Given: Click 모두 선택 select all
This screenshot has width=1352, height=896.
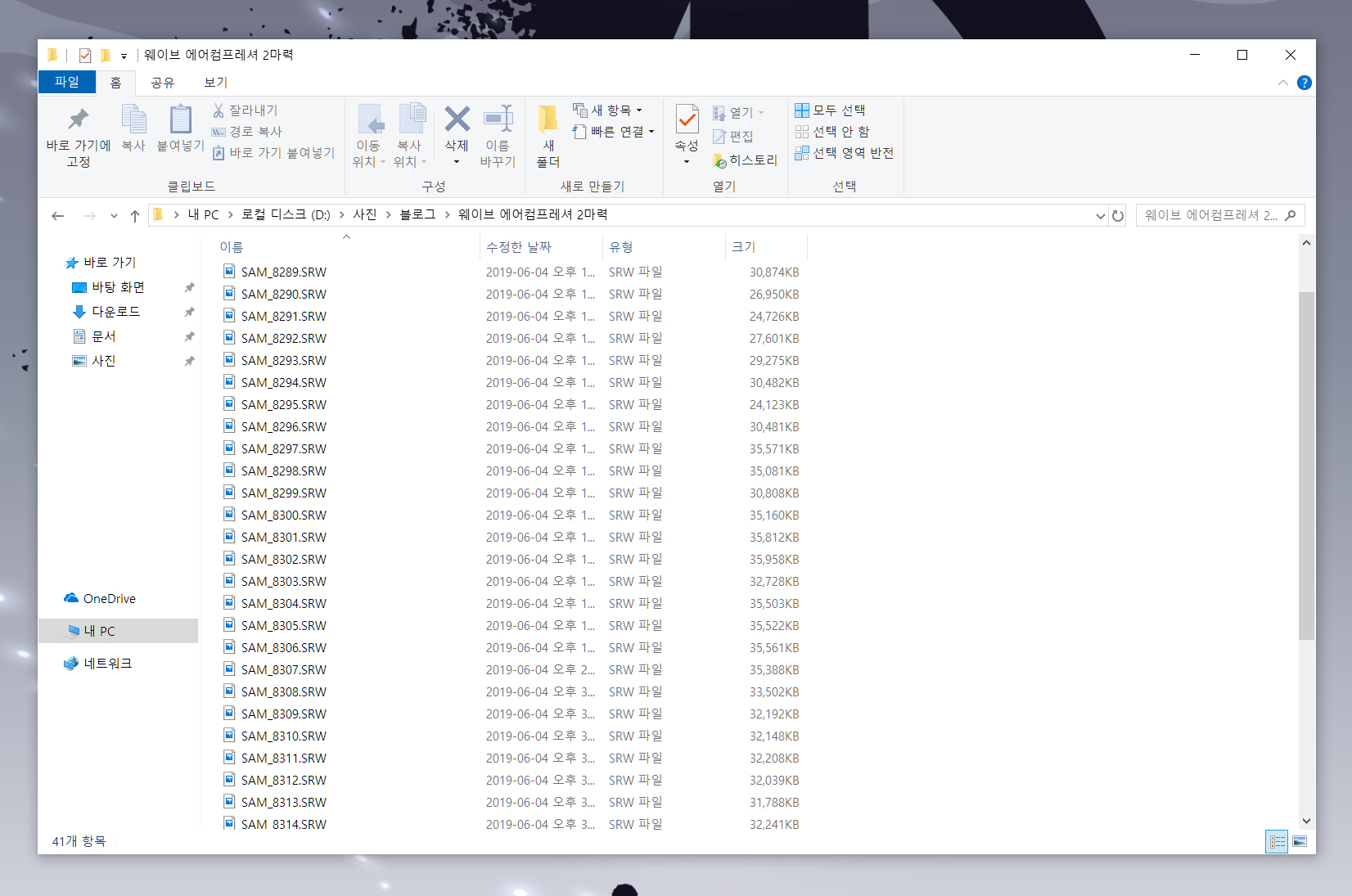Looking at the screenshot, I should [x=831, y=110].
